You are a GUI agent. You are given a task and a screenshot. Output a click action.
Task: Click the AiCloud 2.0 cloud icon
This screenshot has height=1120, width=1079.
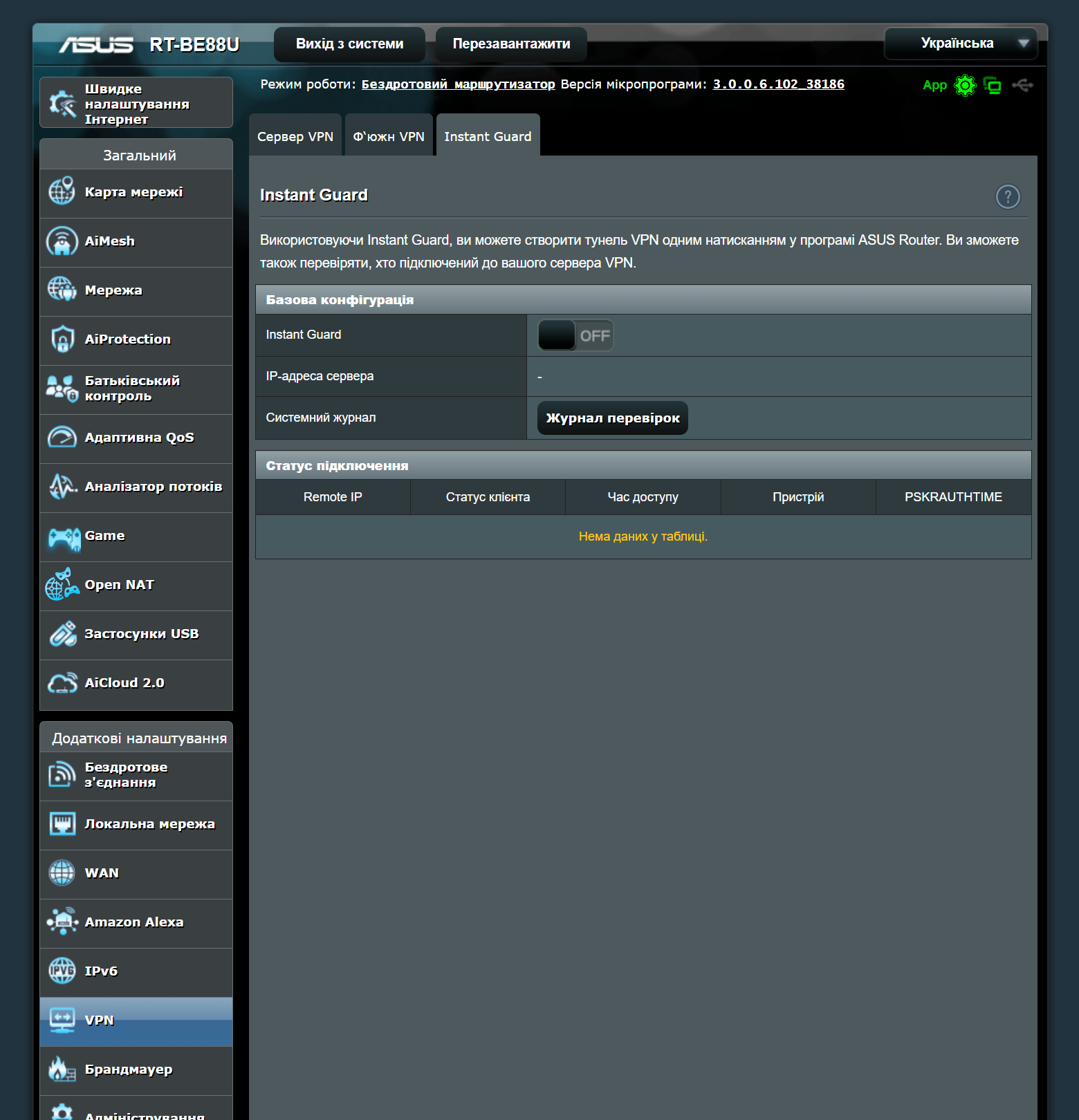tap(62, 682)
